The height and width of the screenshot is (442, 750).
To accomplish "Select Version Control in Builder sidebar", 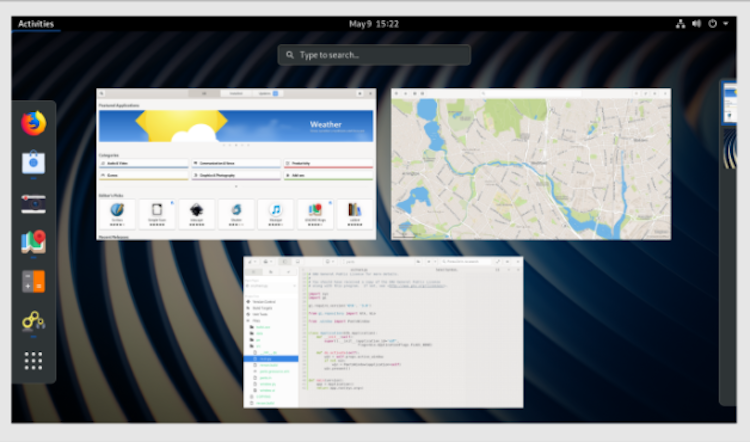I will 264,302.
